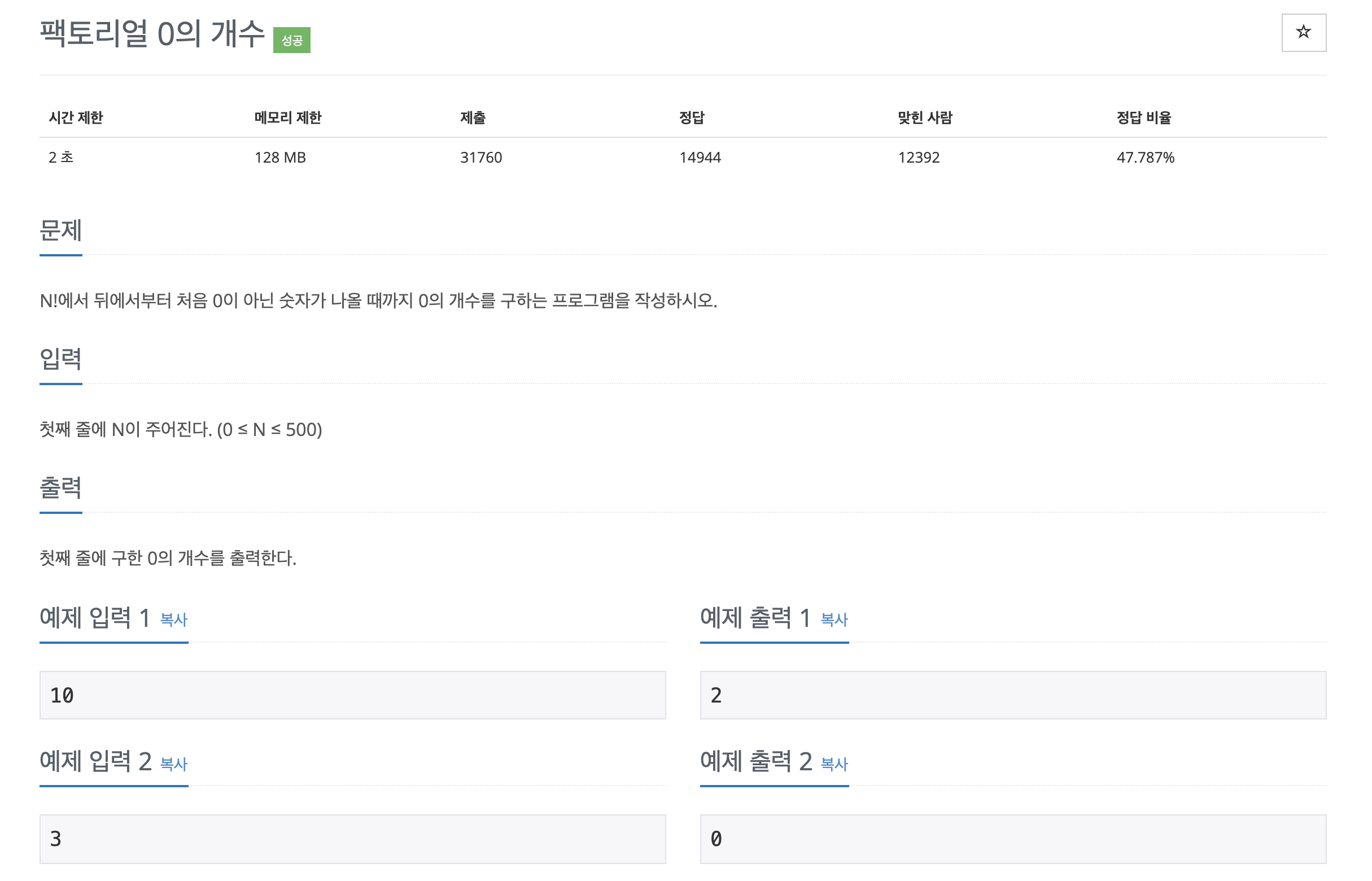Click the 정답 비율 value 47.787%
Screen dimensions: 1372x881
1144,158
